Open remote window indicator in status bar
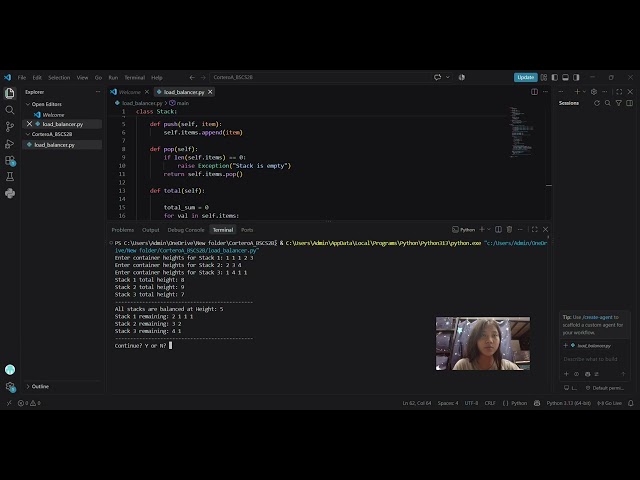Viewport: 640px width, 480px height. (9, 403)
